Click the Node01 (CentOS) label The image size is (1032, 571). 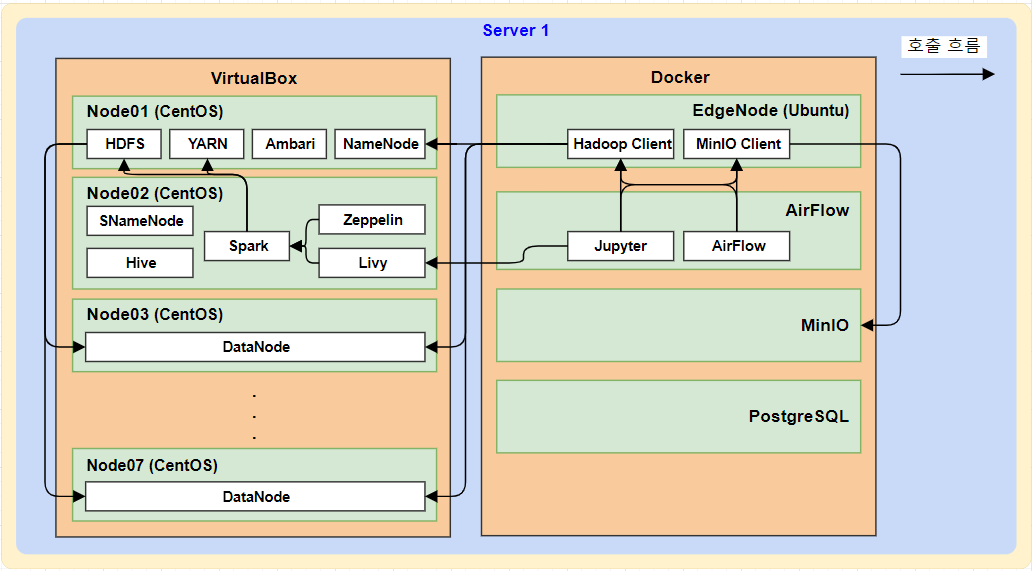[x=155, y=111]
